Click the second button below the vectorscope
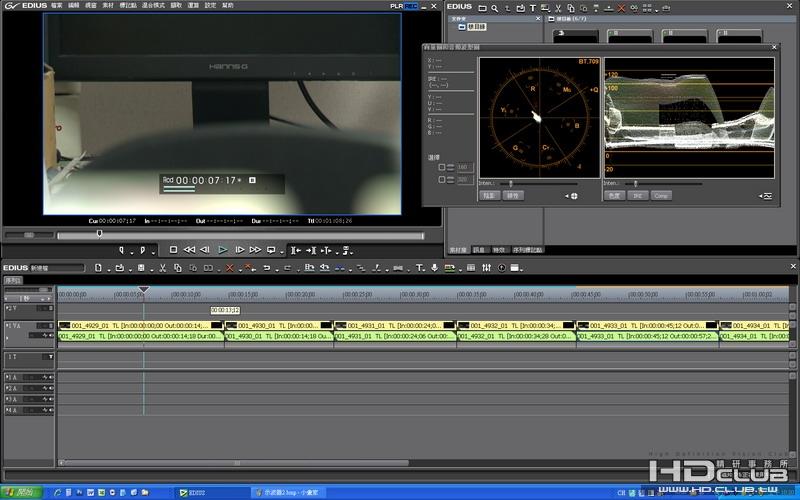 click(513, 195)
